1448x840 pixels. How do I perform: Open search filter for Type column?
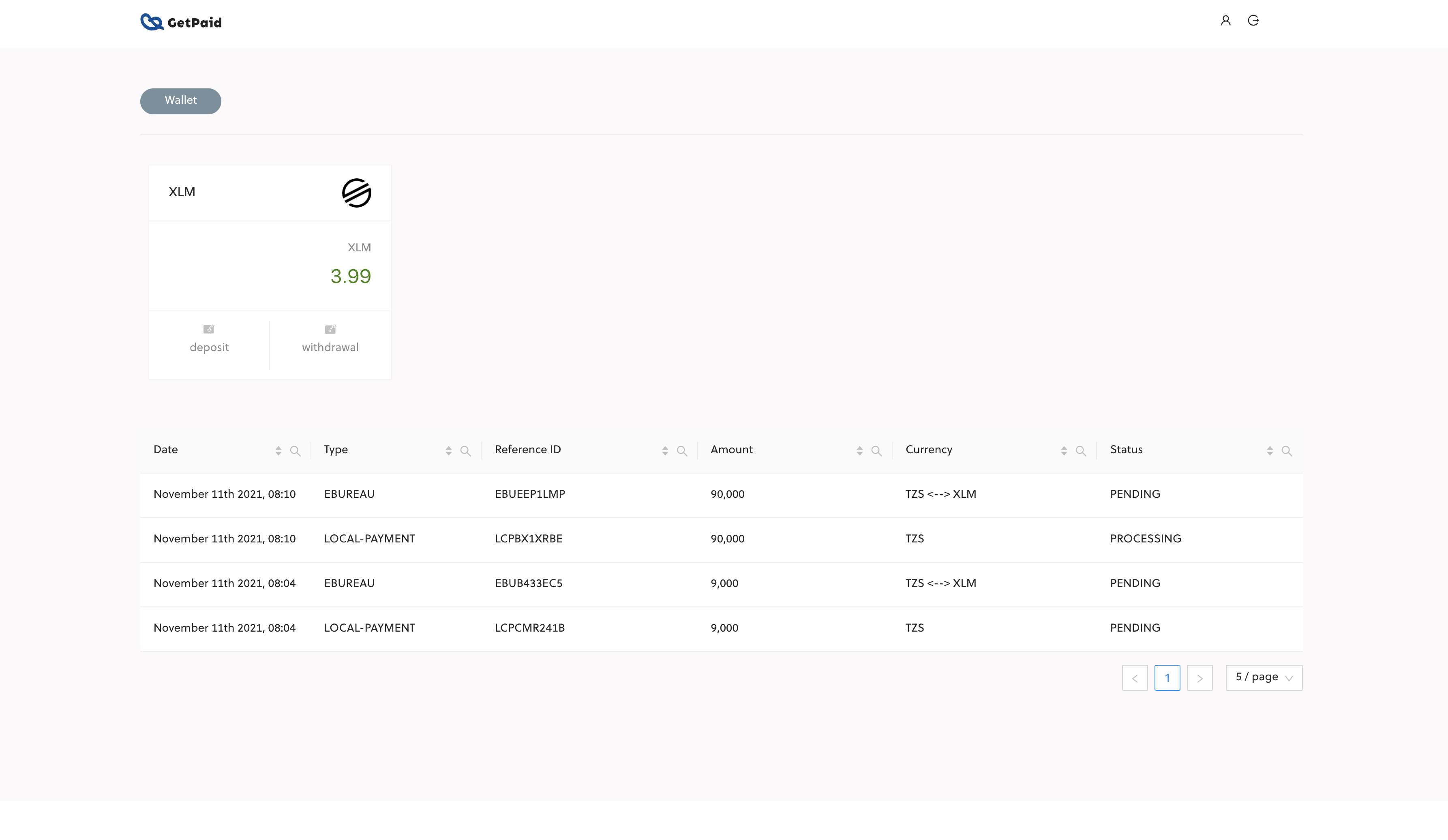coord(465,451)
